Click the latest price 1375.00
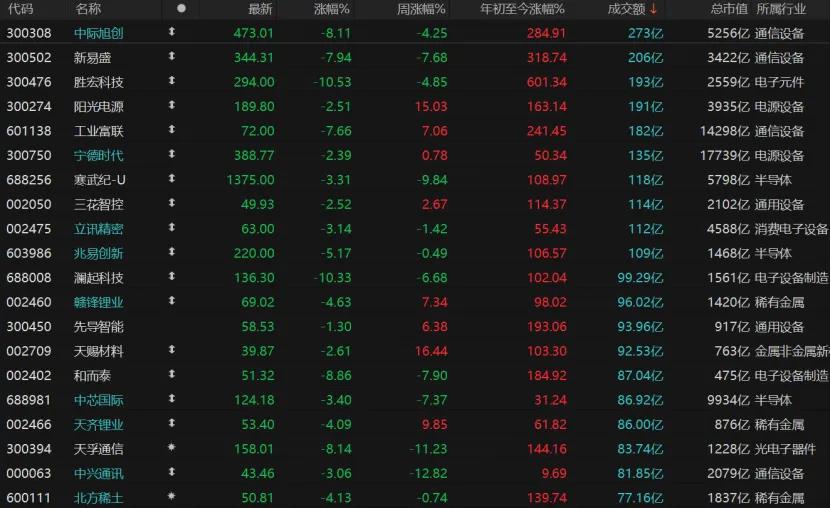Image resolution: width=831 pixels, height=508 pixels. [x=251, y=180]
